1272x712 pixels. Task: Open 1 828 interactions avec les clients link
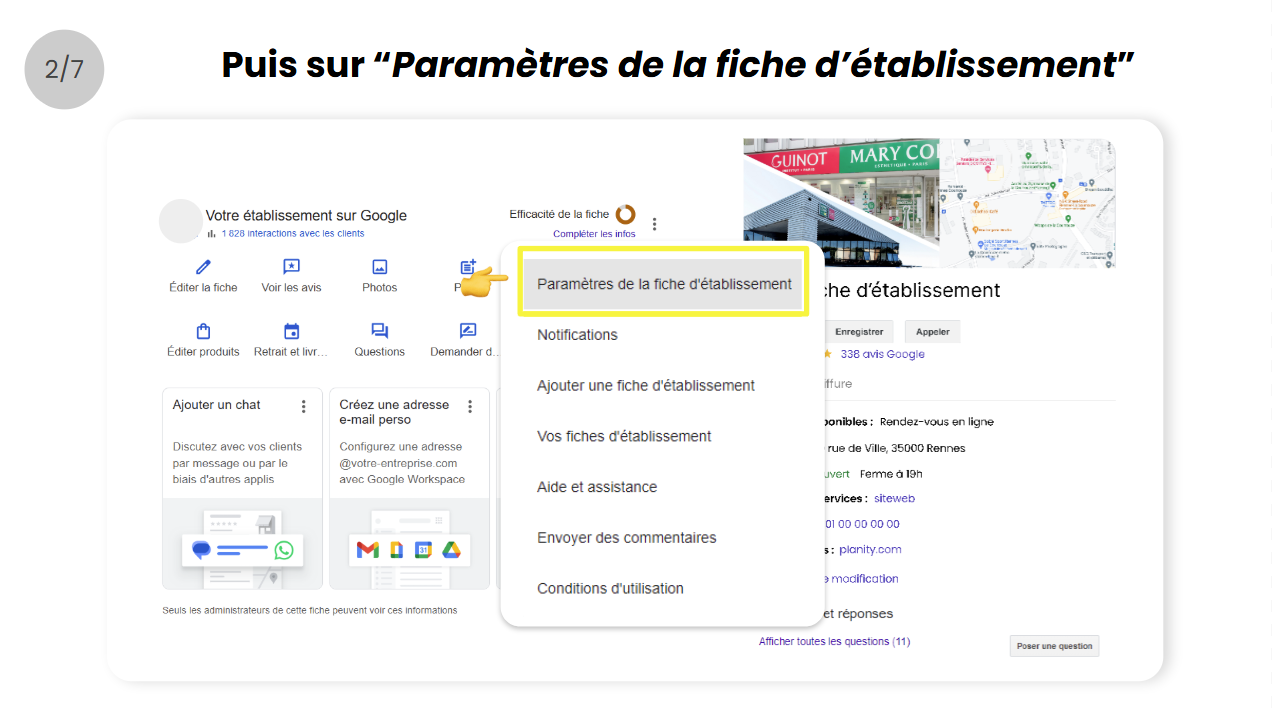293,234
